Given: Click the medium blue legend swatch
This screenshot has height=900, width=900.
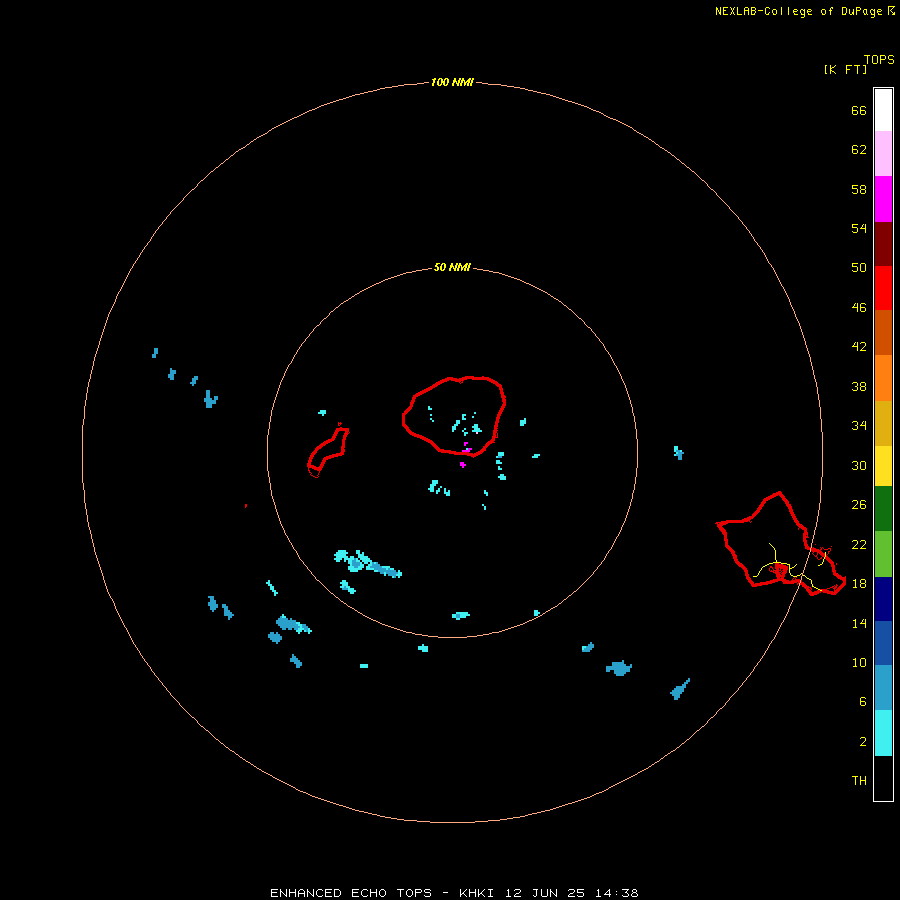Looking at the screenshot, I should coord(883,643).
